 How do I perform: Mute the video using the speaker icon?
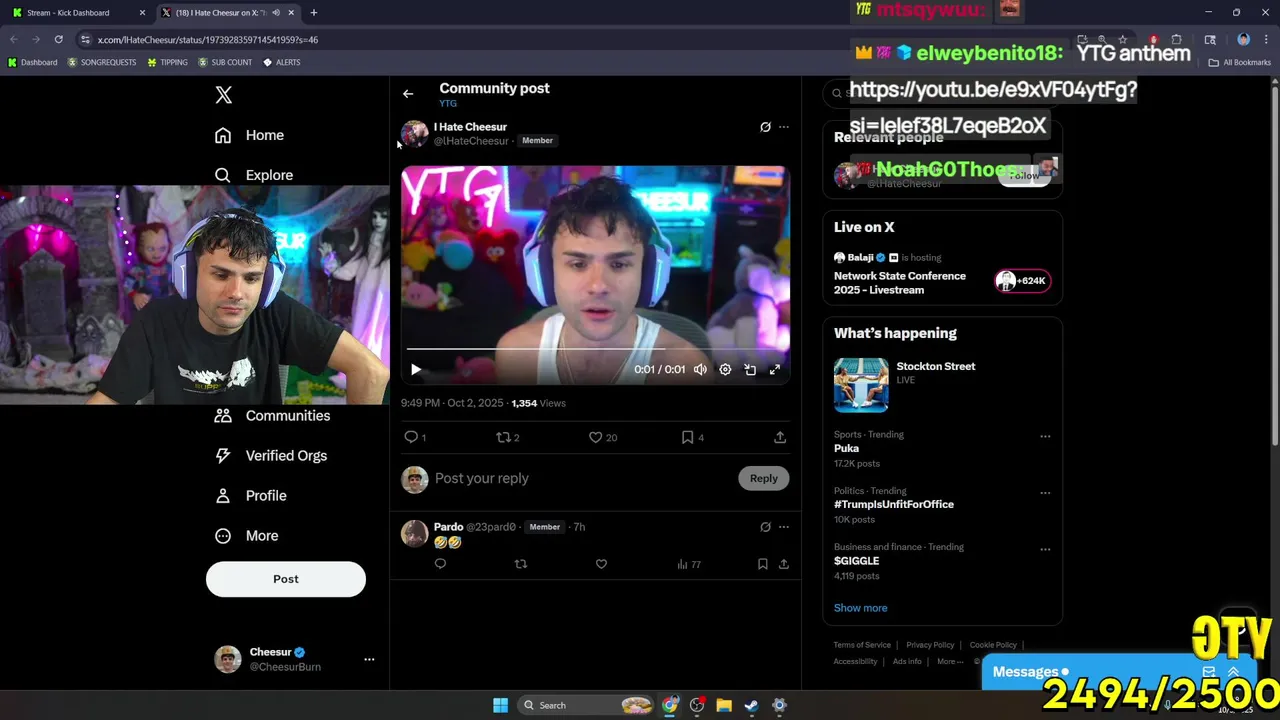coord(700,370)
